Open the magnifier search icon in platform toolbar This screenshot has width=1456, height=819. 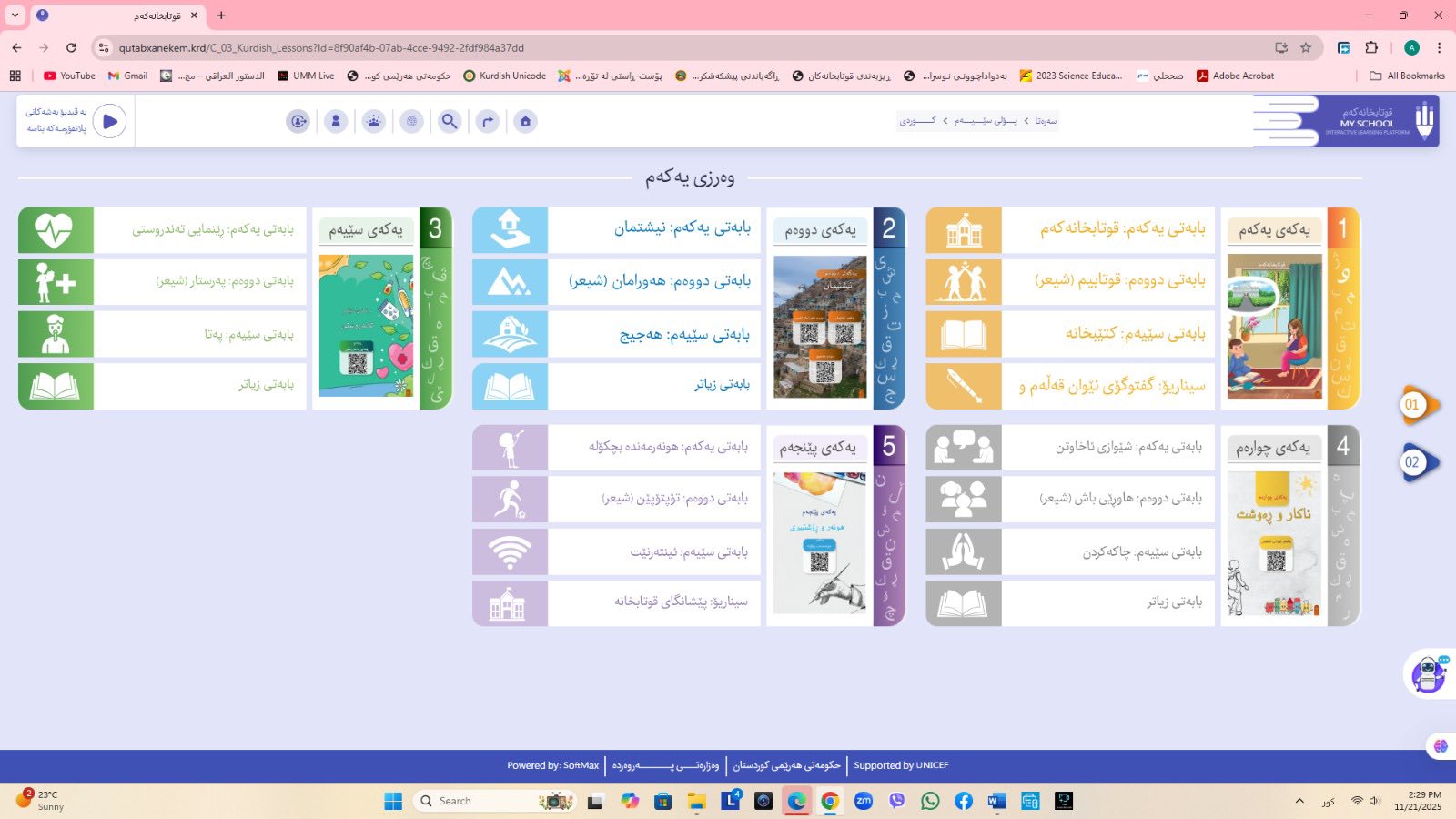coord(450,121)
